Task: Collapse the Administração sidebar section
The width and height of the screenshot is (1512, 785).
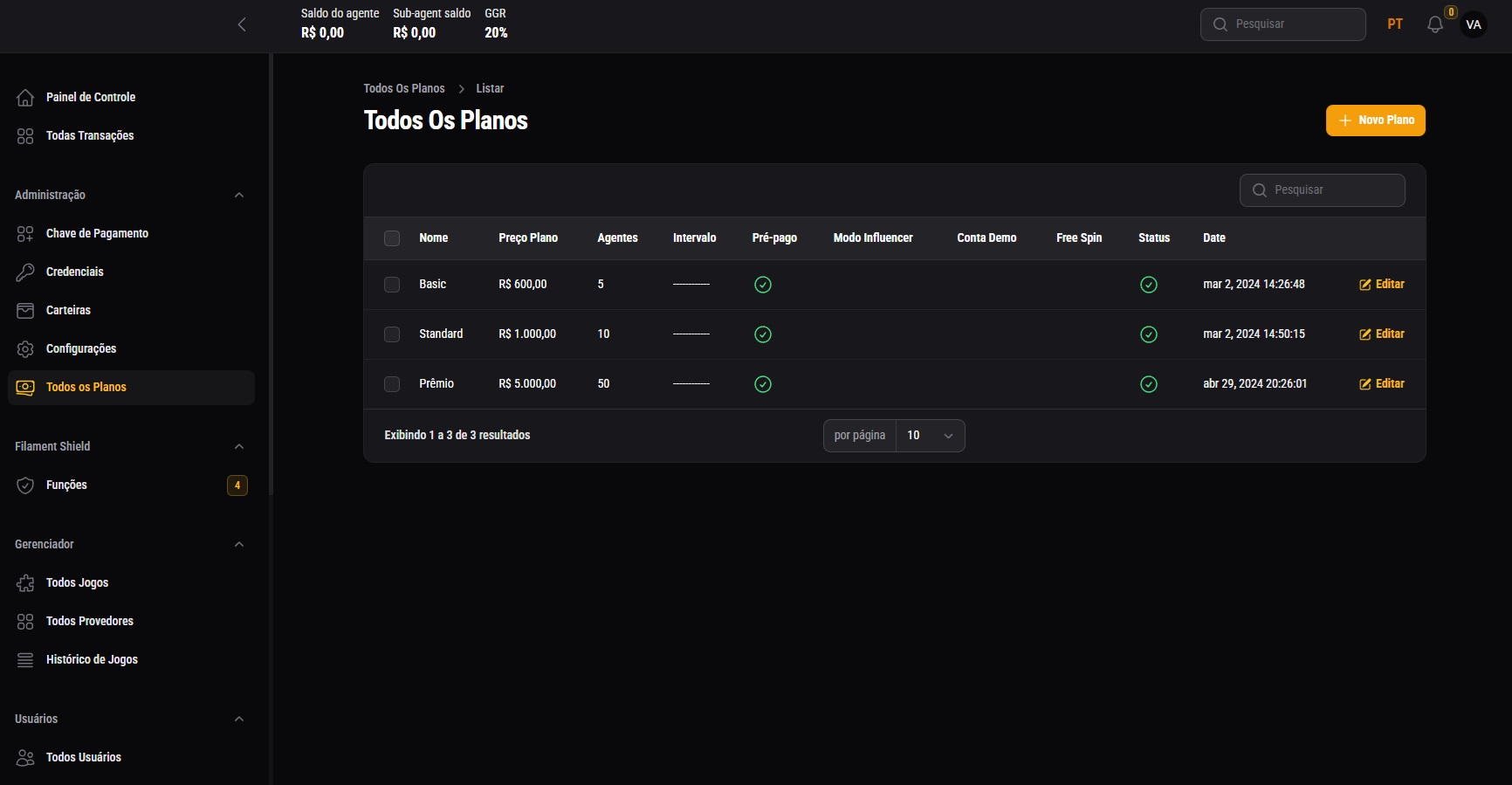Action: [x=239, y=196]
